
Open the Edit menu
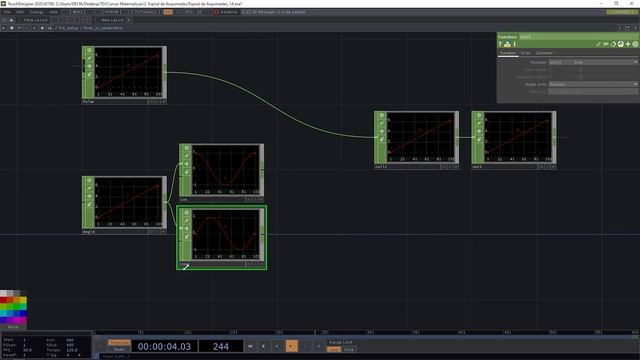click(x=20, y=12)
